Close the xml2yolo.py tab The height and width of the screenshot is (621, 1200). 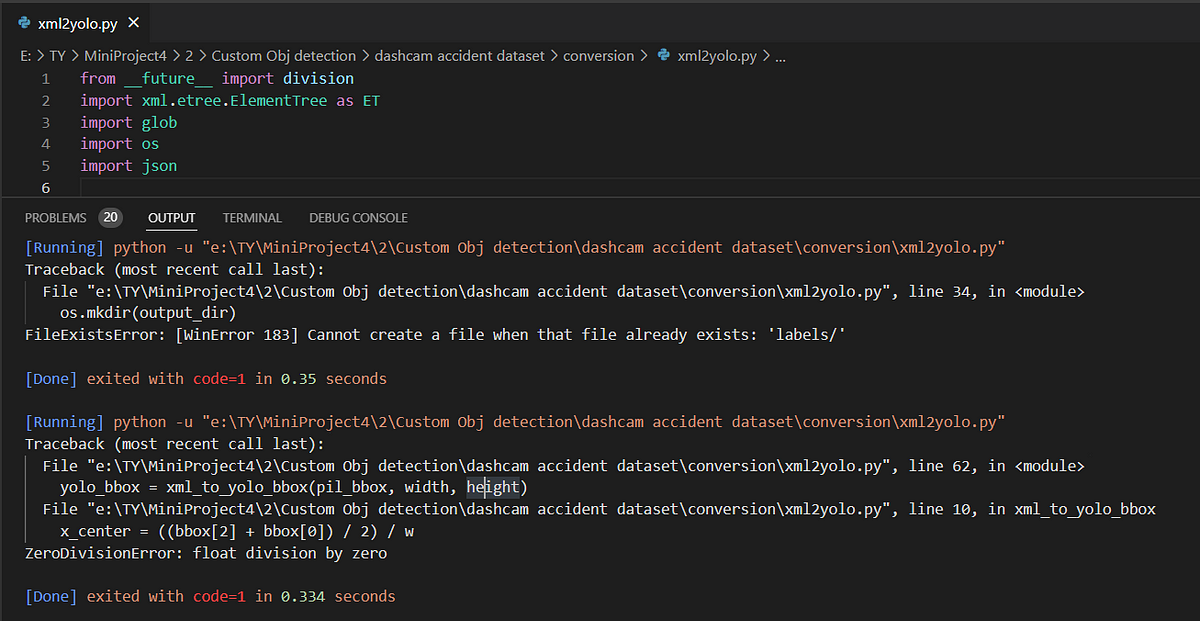tap(134, 22)
